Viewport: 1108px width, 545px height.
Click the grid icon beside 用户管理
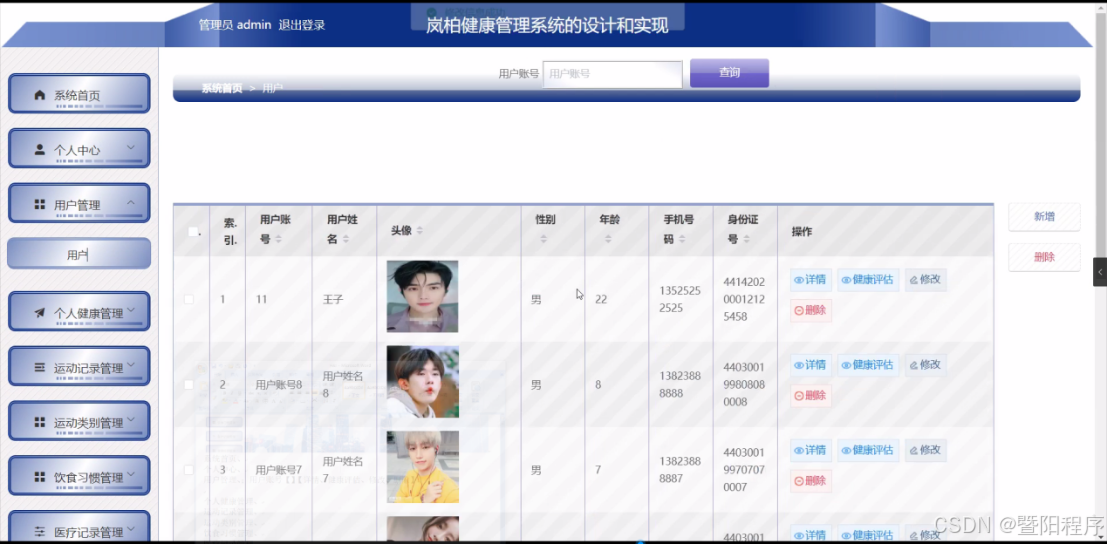coord(40,204)
